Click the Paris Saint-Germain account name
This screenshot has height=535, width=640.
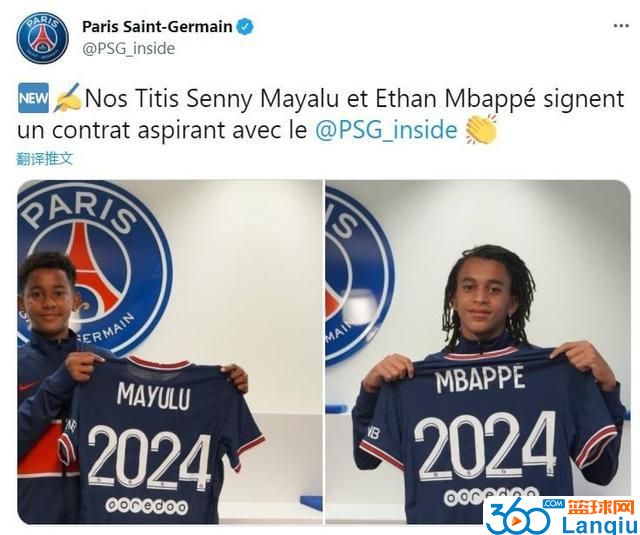pyautogui.click(x=157, y=27)
